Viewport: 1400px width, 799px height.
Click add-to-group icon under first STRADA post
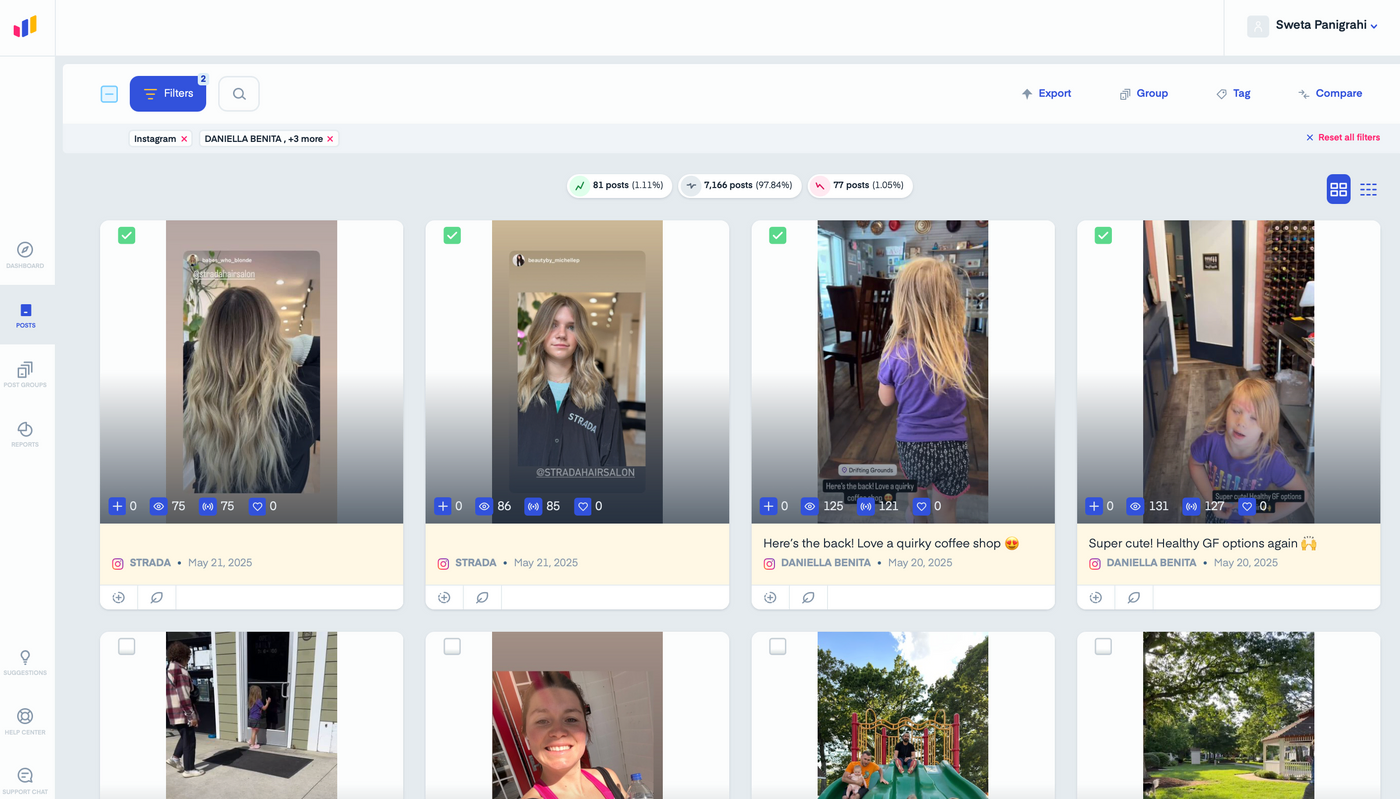tap(119, 597)
